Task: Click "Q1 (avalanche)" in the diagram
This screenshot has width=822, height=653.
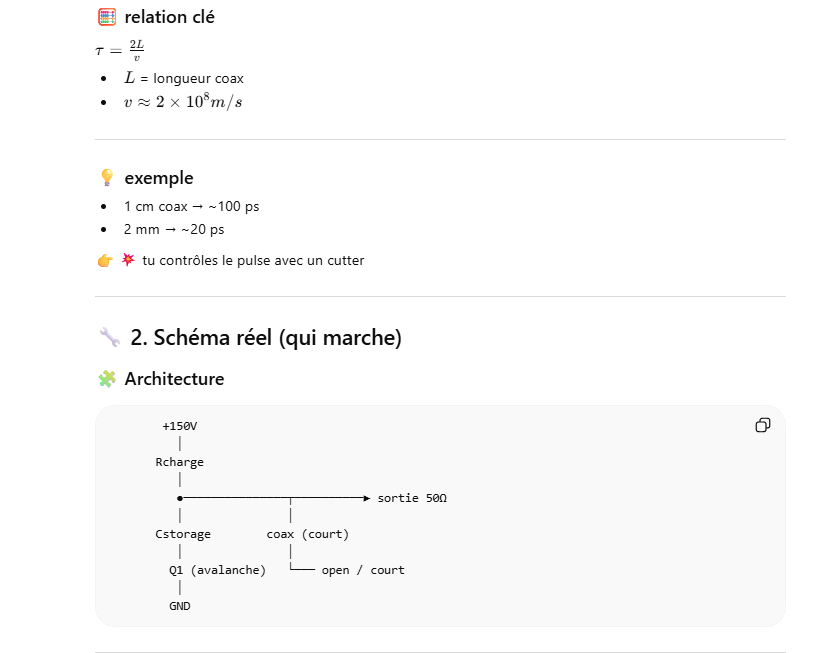Action: [x=217, y=570]
